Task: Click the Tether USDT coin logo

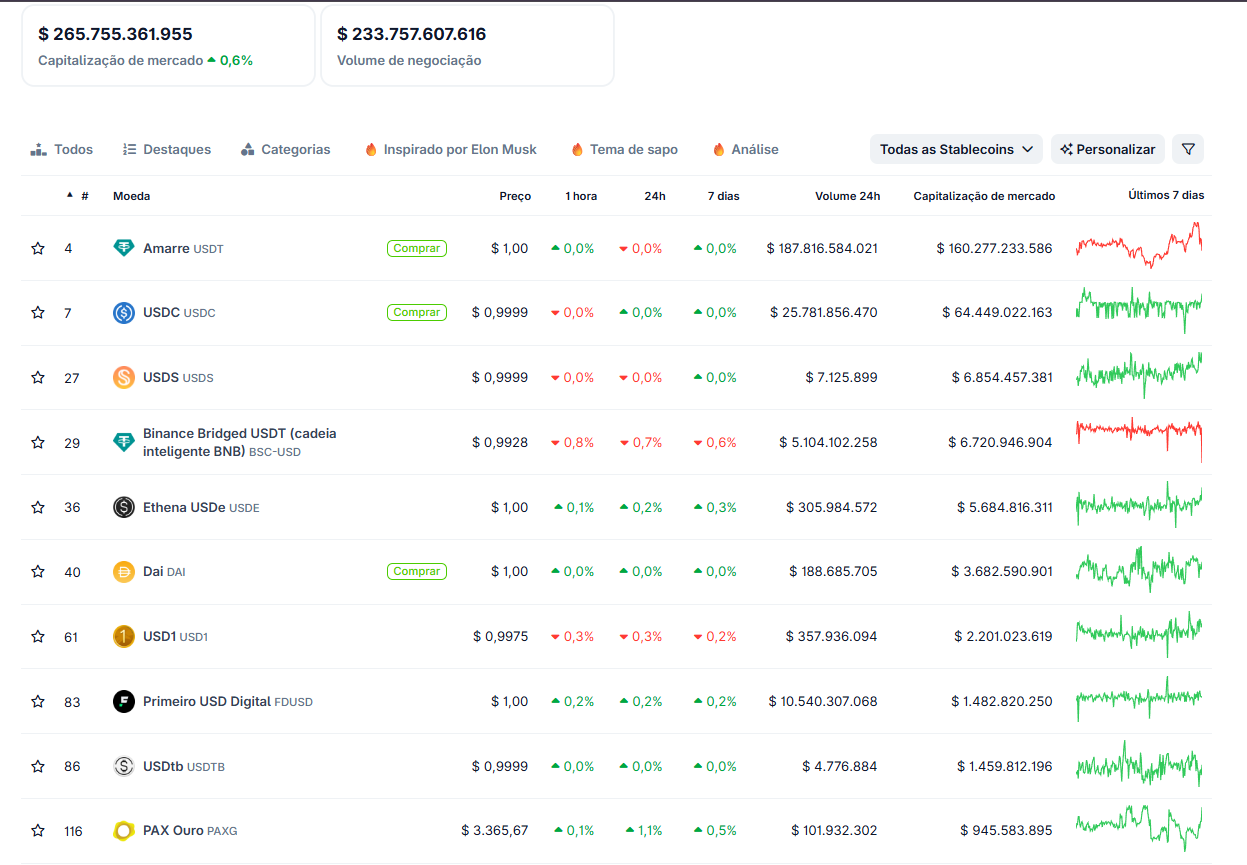Action: click(x=124, y=248)
